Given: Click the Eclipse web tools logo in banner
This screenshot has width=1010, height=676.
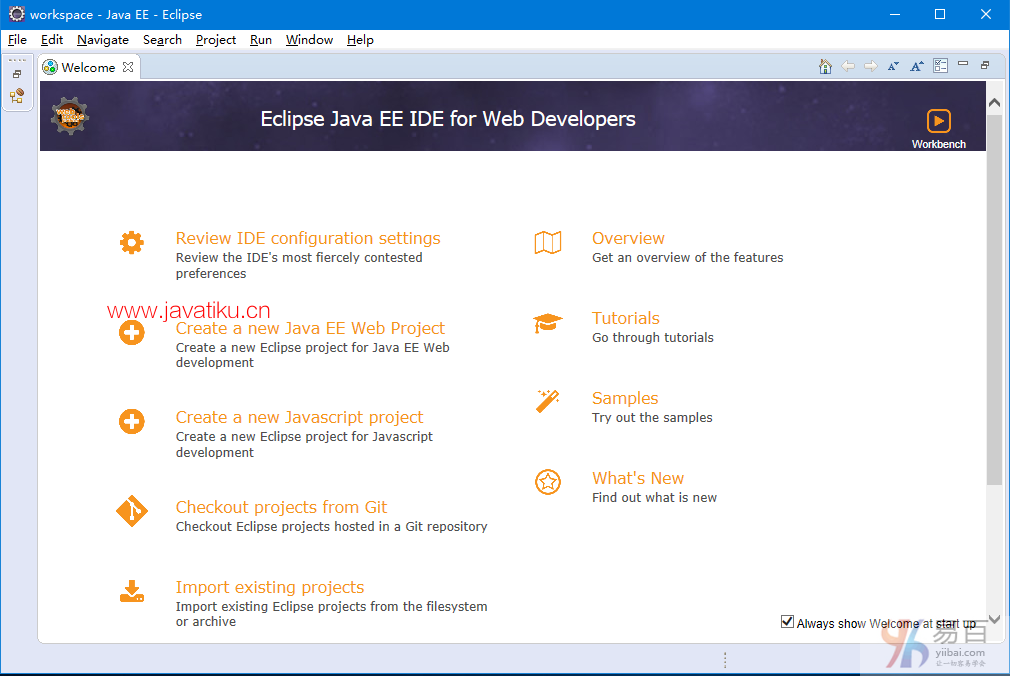Looking at the screenshot, I should [70, 116].
